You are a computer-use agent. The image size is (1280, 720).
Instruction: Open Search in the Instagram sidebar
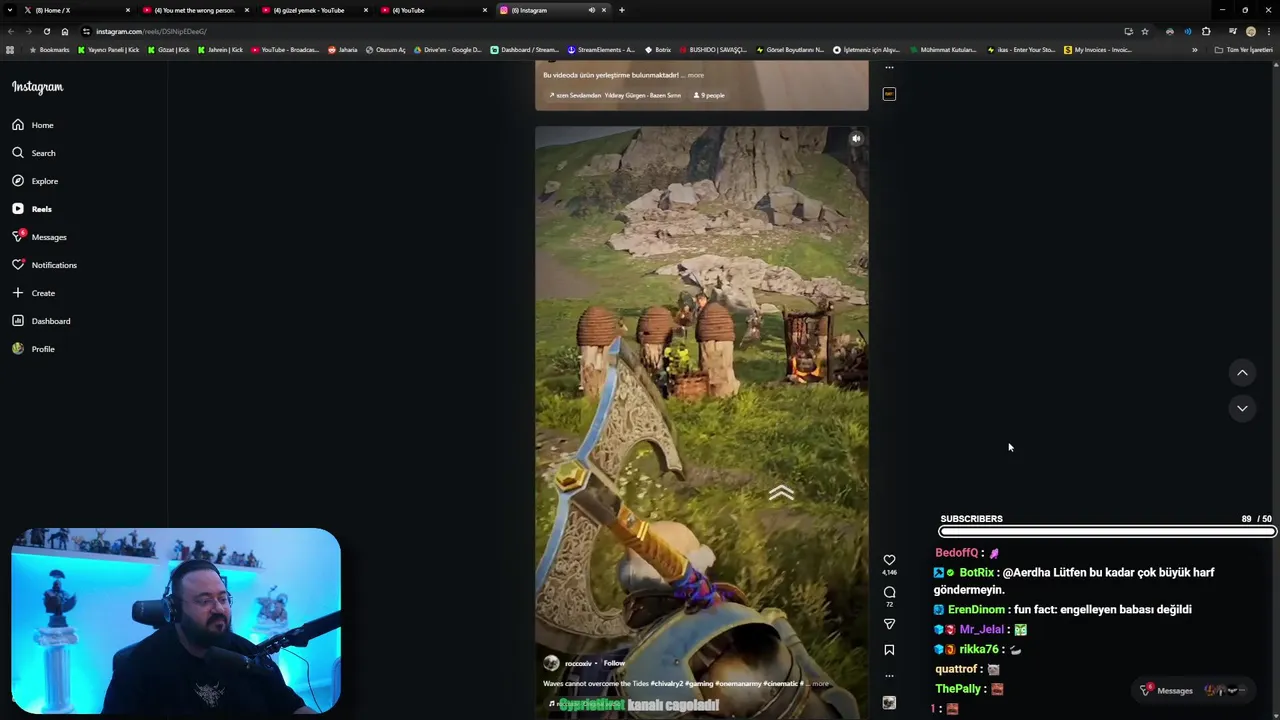click(34, 153)
